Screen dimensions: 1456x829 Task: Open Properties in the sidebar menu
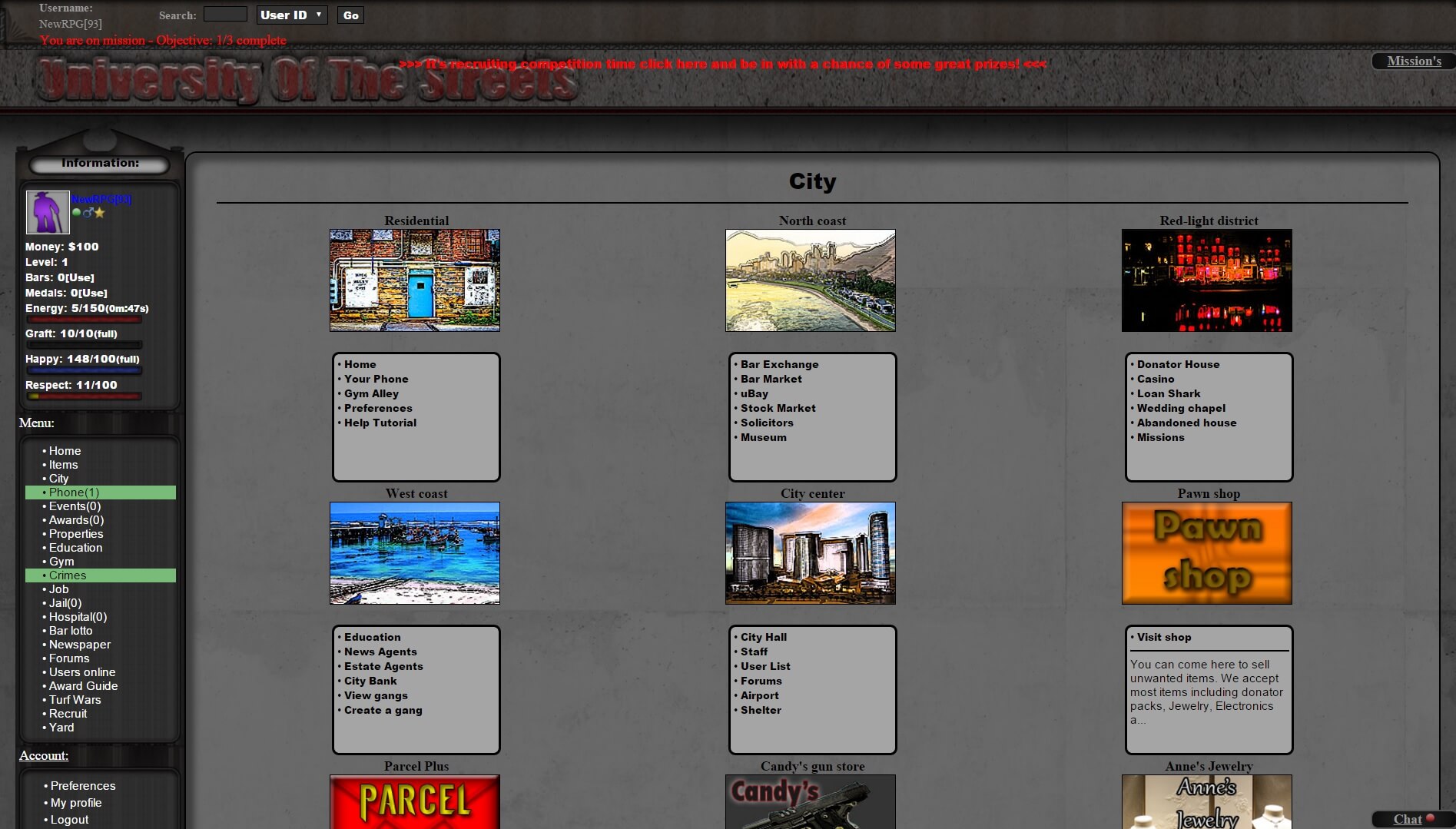pyautogui.click(x=75, y=534)
